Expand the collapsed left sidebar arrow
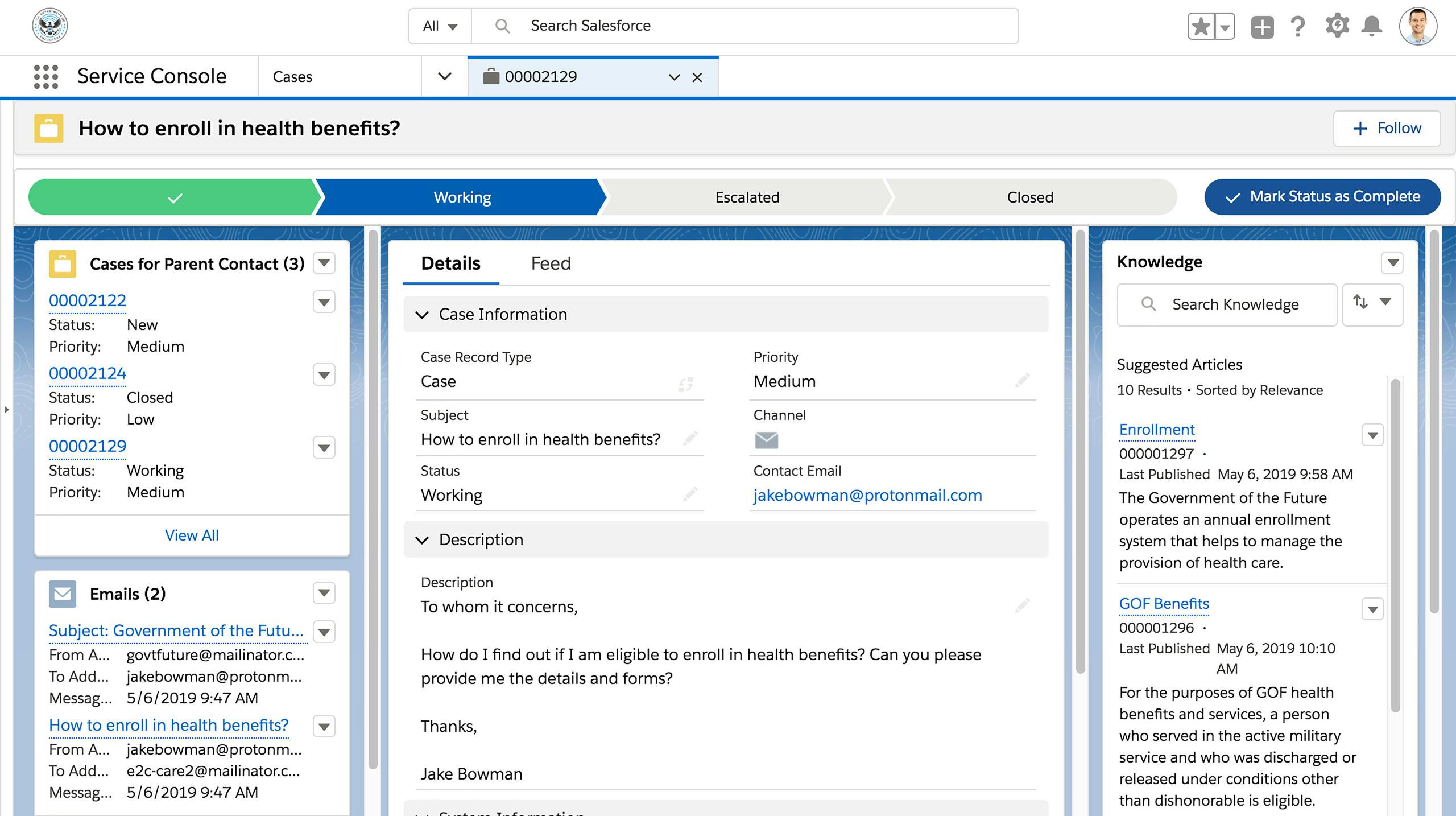This screenshot has width=1456, height=816. point(6,410)
